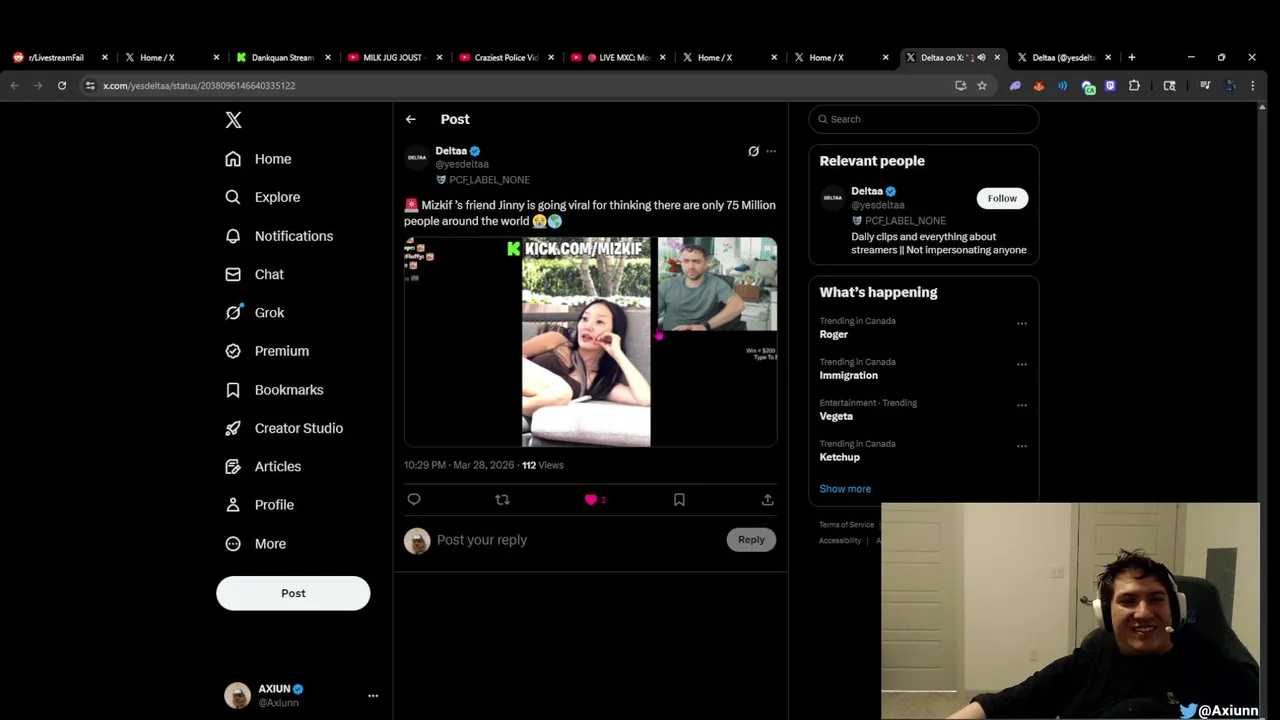Click the white Post button in the sidebar
This screenshot has width=1280, height=720.
[293, 593]
